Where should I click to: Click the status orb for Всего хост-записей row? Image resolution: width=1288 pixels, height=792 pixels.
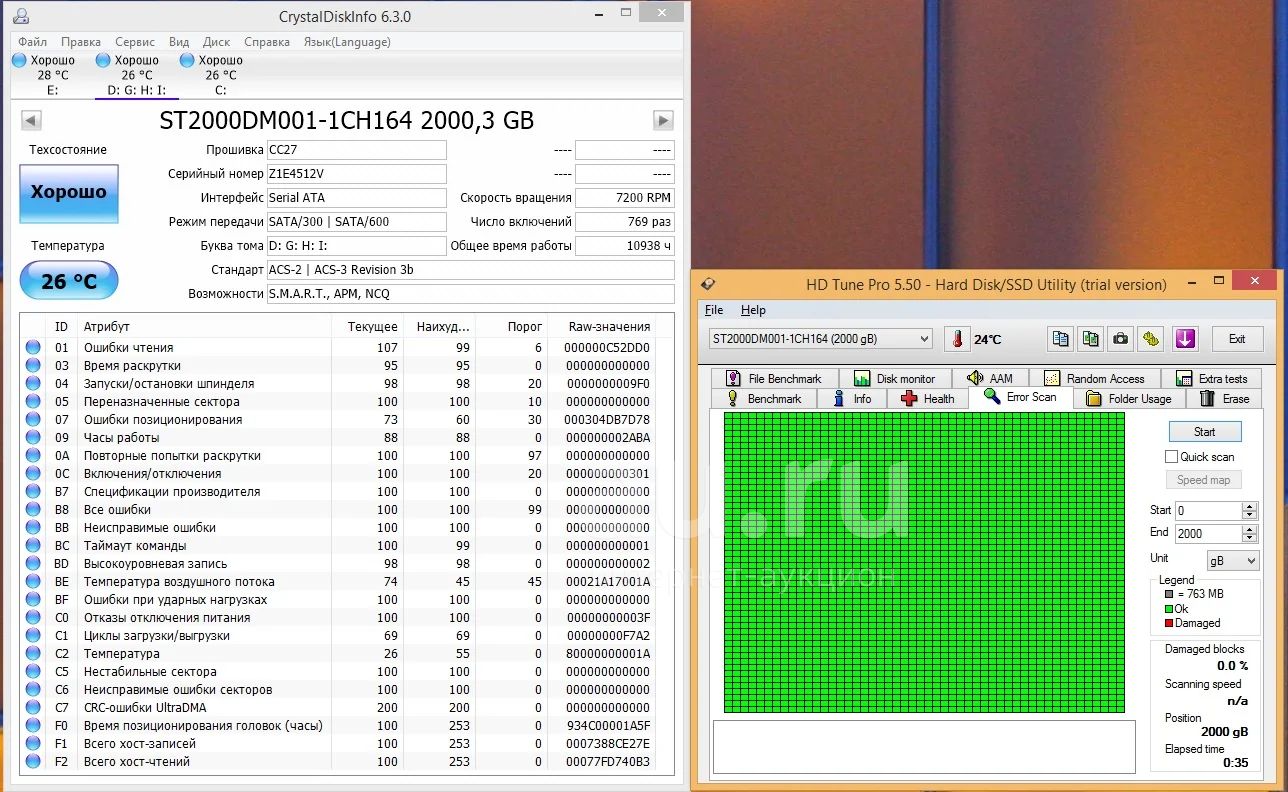(33, 744)
